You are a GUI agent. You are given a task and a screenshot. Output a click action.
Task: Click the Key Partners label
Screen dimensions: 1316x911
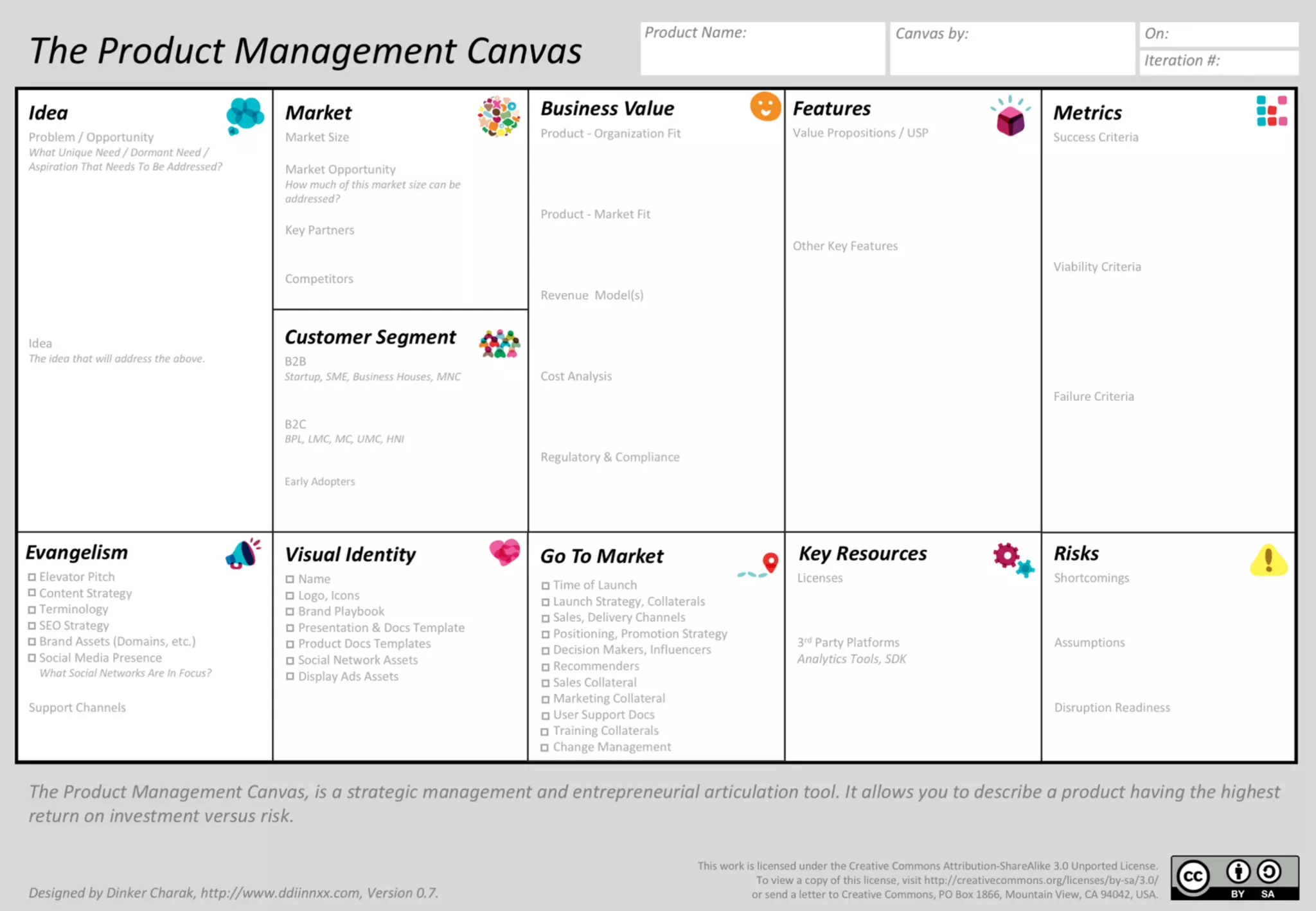[x=319, y=230]
